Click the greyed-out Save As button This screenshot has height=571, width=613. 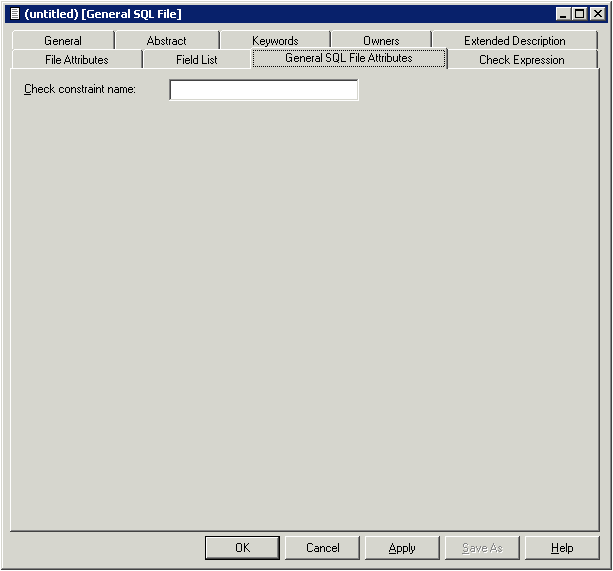point(482,548)
